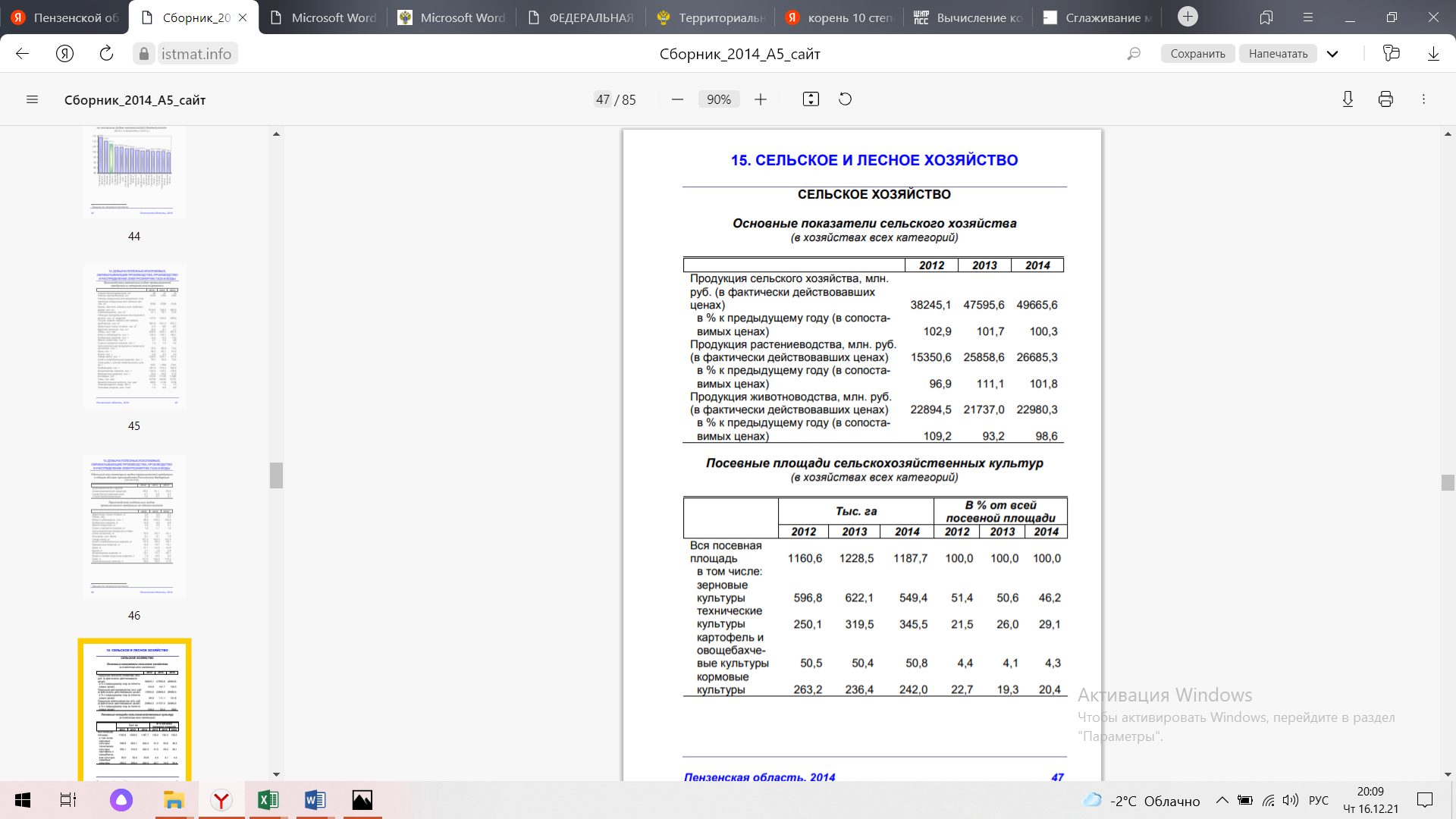This screenshot has height=819, width=1456.
Task: Click the document vertical scrollbar handle
Action: tap(1448, 482)
